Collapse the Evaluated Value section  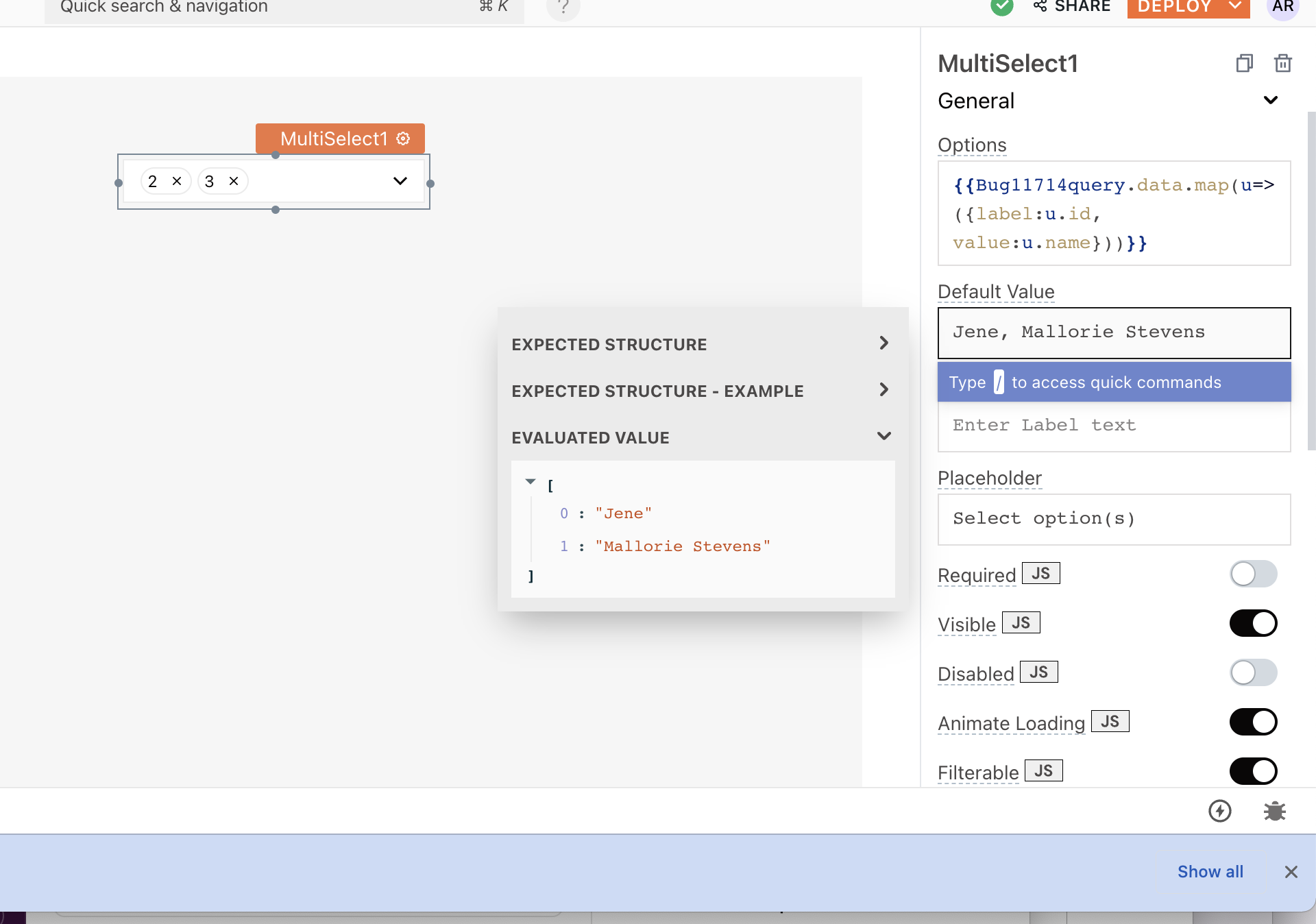coord(884,436)
